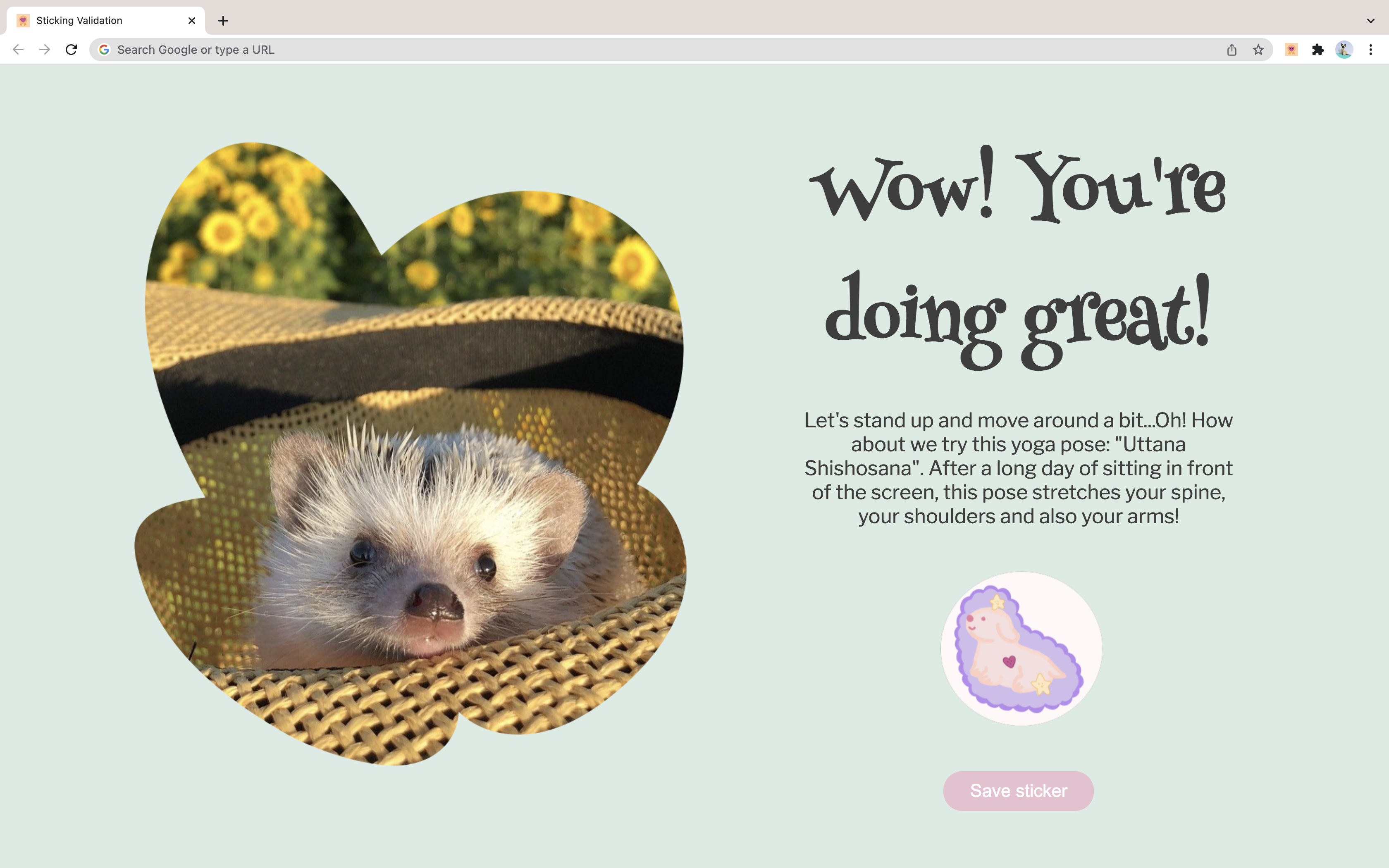
Task: Bookmark this tab with star icon
Action: click(1258, 50)
